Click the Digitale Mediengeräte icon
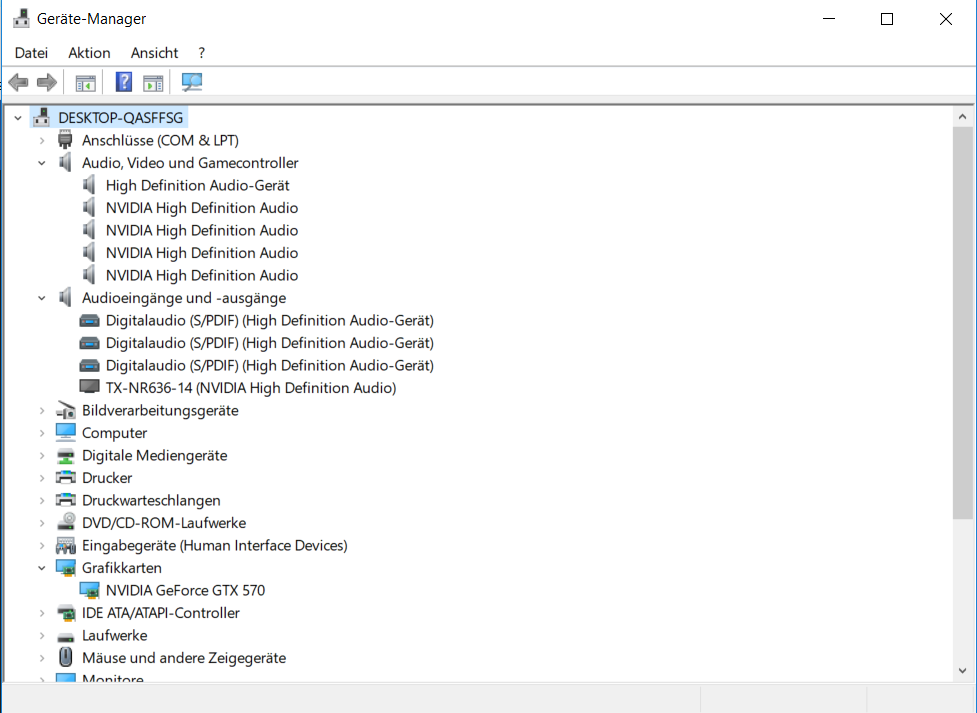 point(65,456)
